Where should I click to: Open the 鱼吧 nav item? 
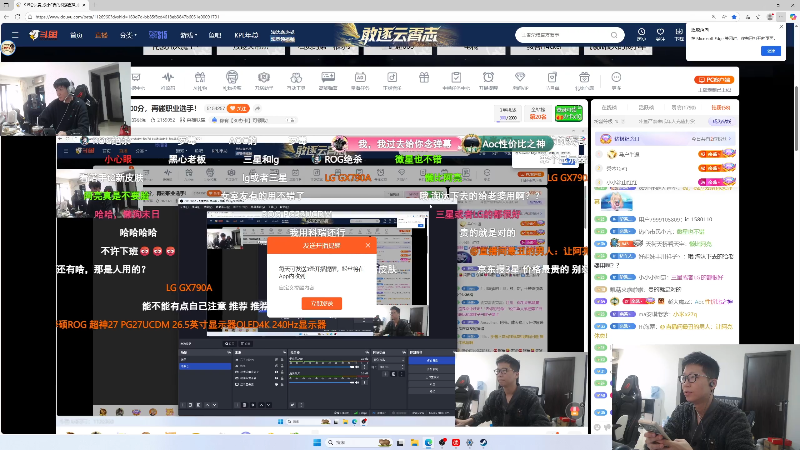215,35
